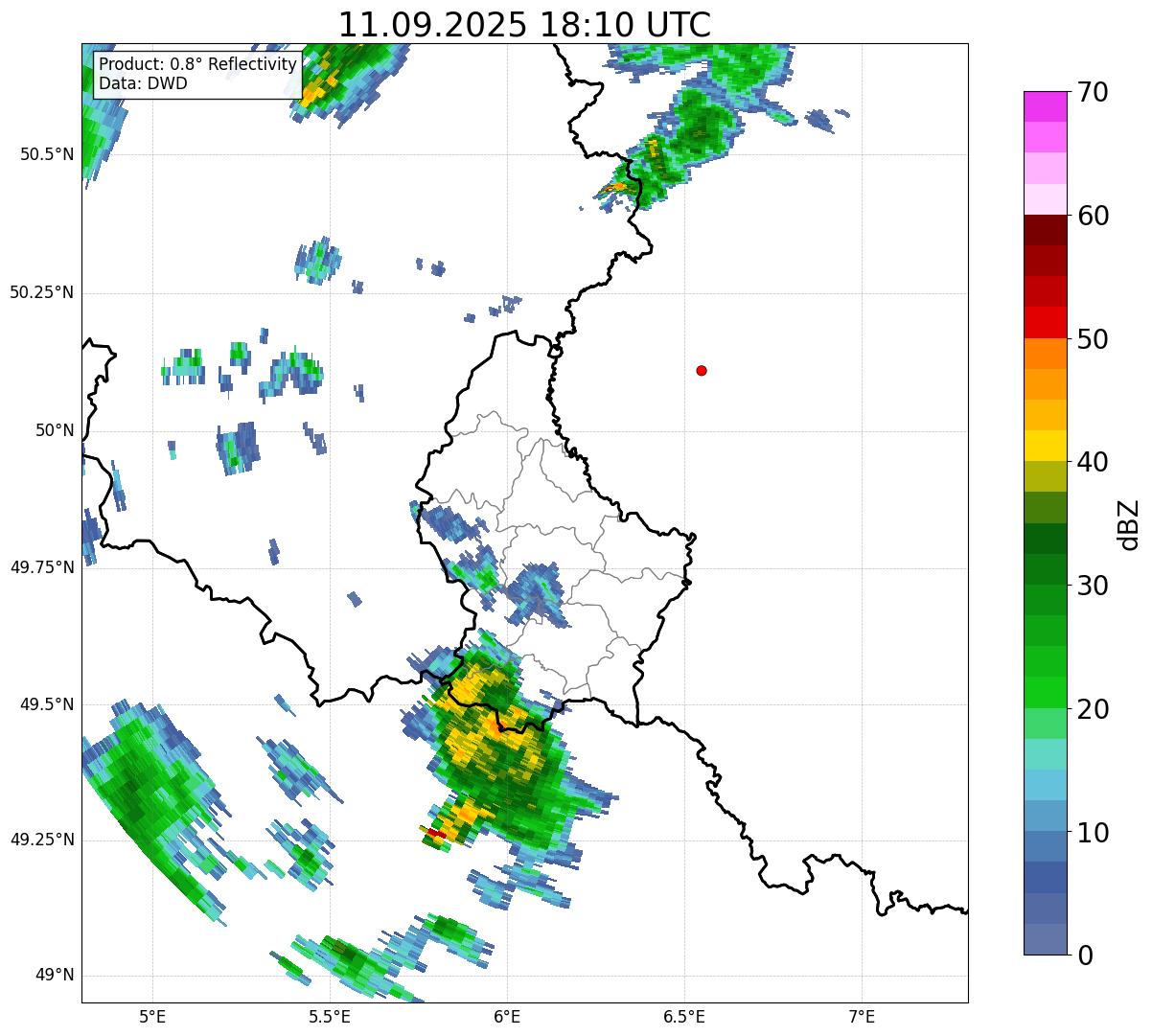Viewport: 1152px width, 1036px height.
Task: Click the 20 label on the colorbar
Action: (1093, 709)
